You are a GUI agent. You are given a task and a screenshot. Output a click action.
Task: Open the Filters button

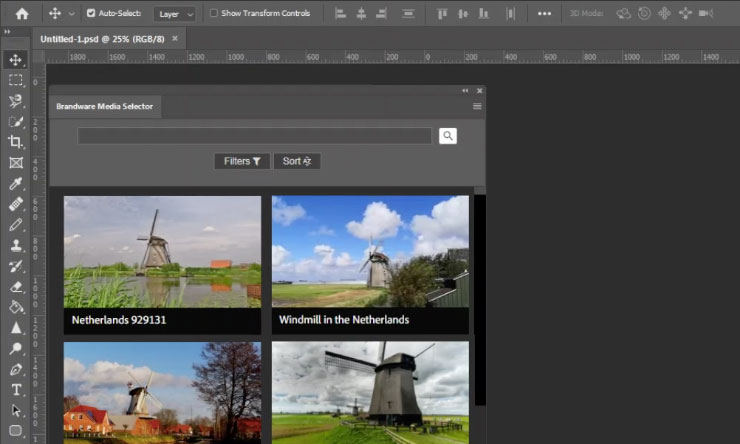tap(242, 161)
